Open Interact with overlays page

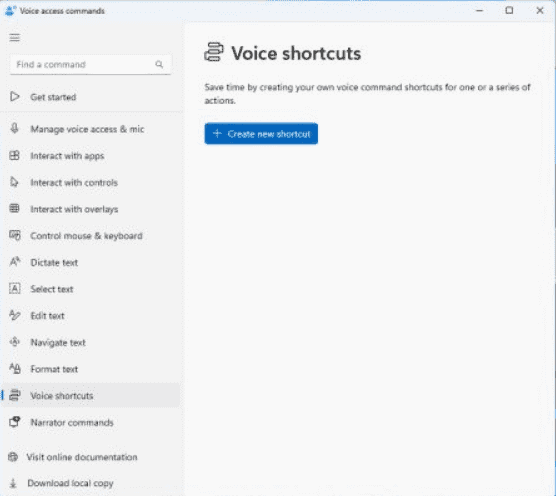pyautogui.click(x=91, y=209)
